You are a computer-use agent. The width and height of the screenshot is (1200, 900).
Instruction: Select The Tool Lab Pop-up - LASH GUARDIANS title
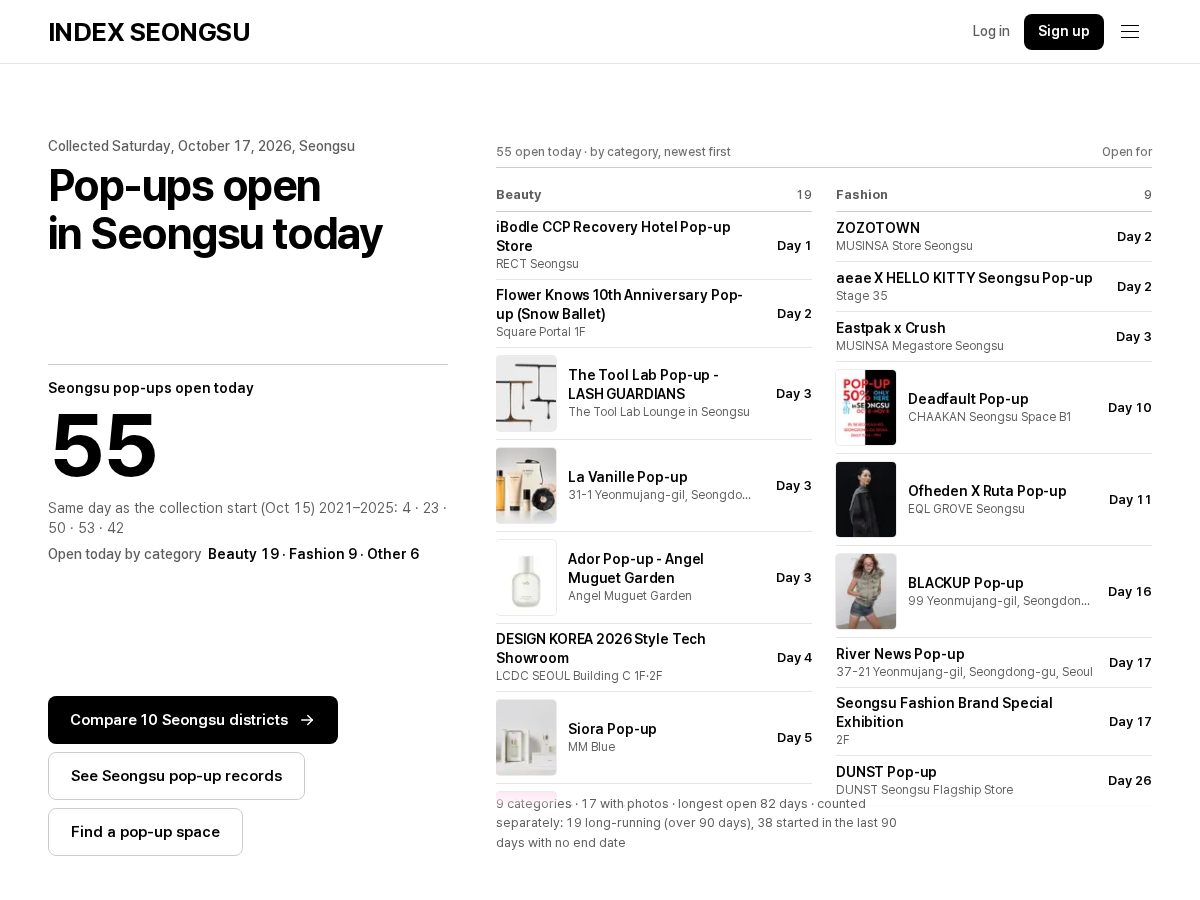pyautogui.click(x=643, y=384)
